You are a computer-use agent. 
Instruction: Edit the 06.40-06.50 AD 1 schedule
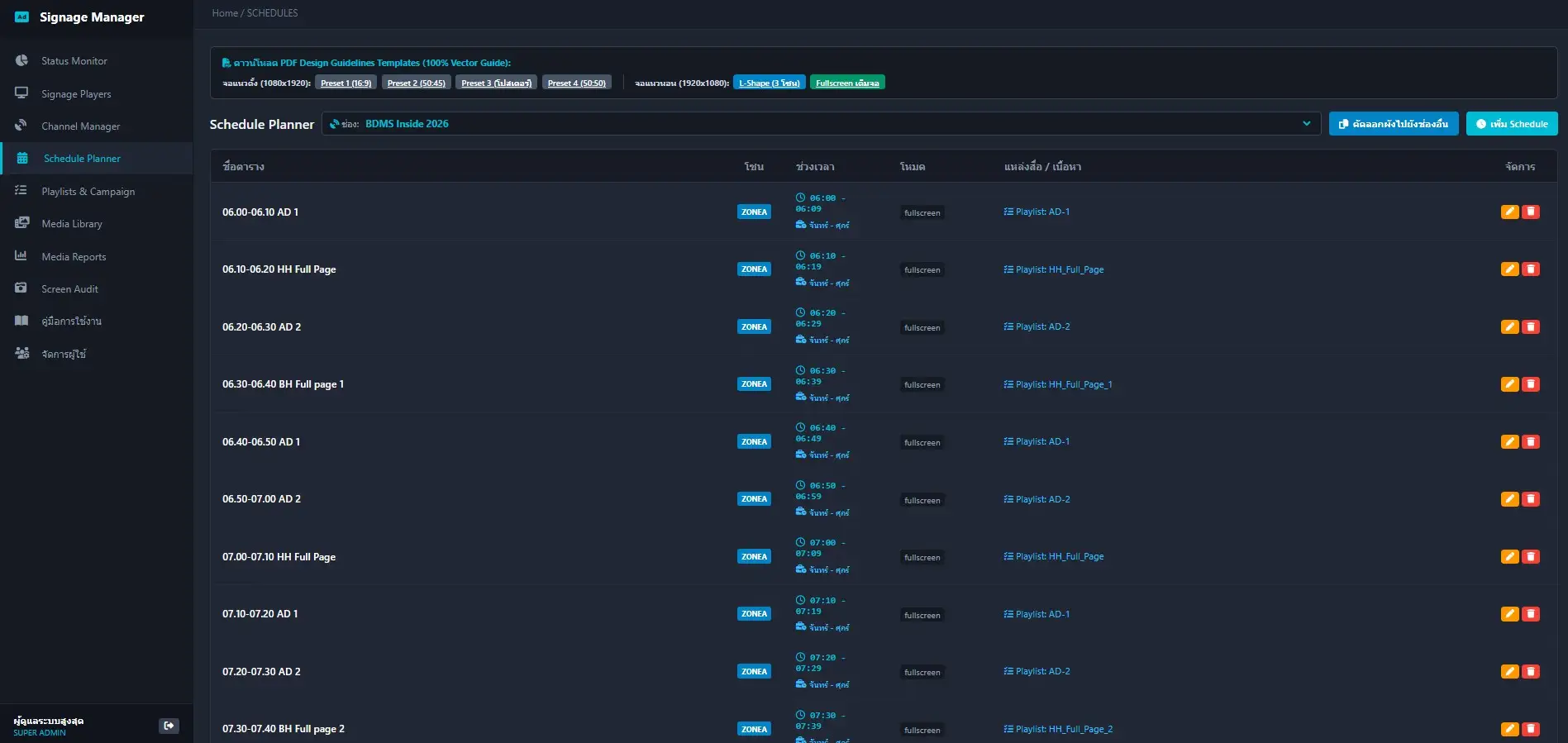pos(1509,441)
